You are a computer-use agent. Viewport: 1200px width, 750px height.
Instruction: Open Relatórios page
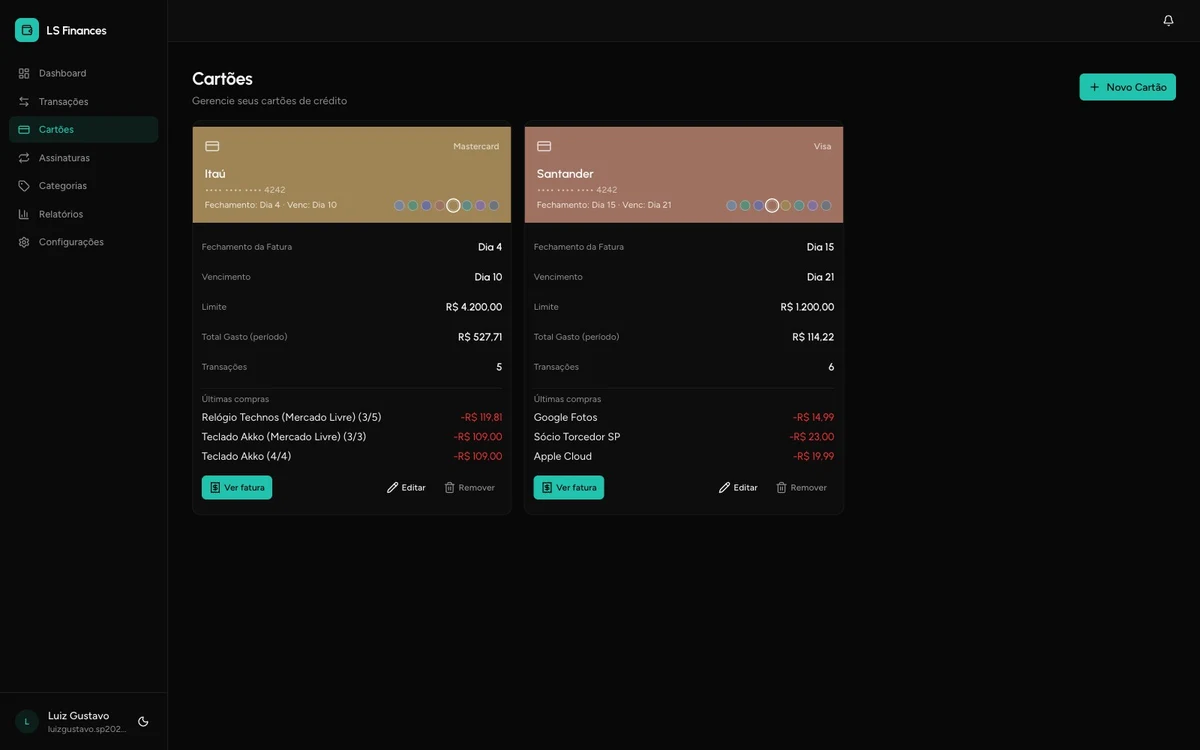(84, 214)
